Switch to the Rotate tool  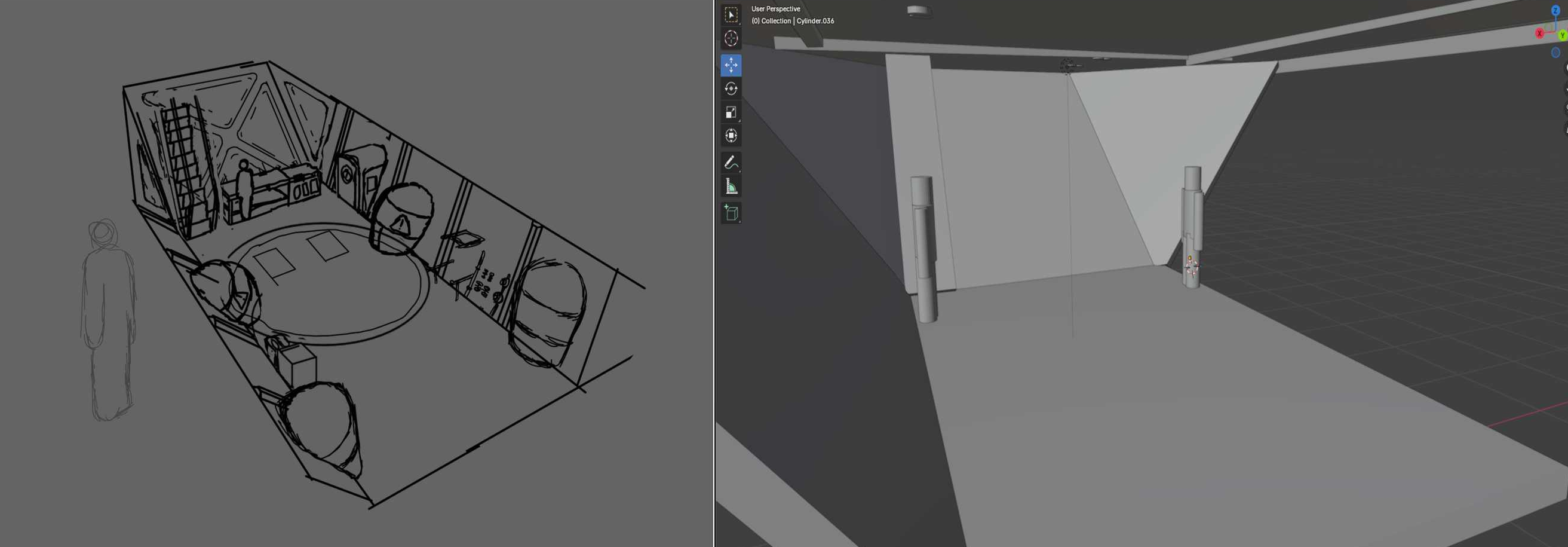731,89
